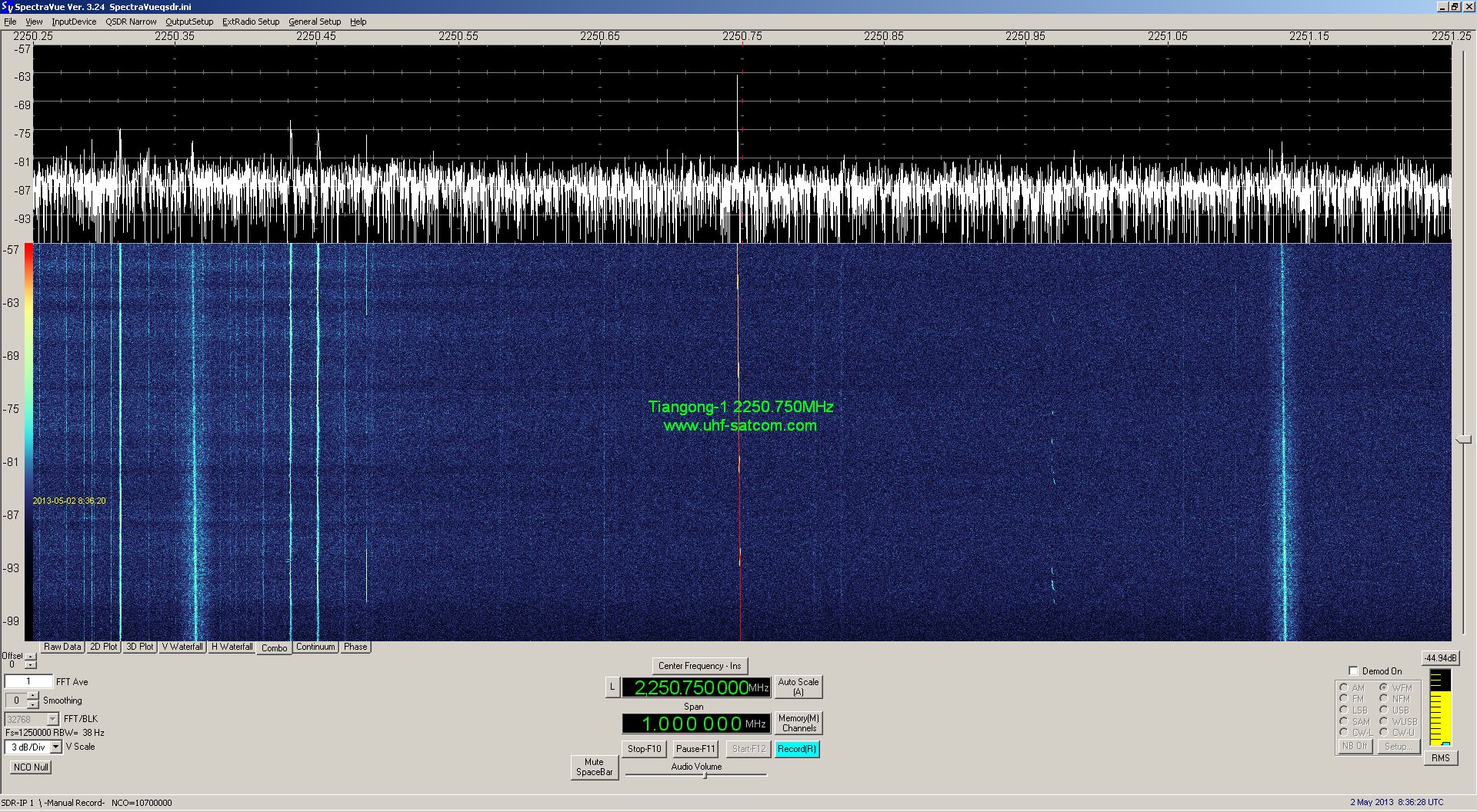Open the ExtRadio Setup menu
The image size is (1477, 812).
click(251, 22)
